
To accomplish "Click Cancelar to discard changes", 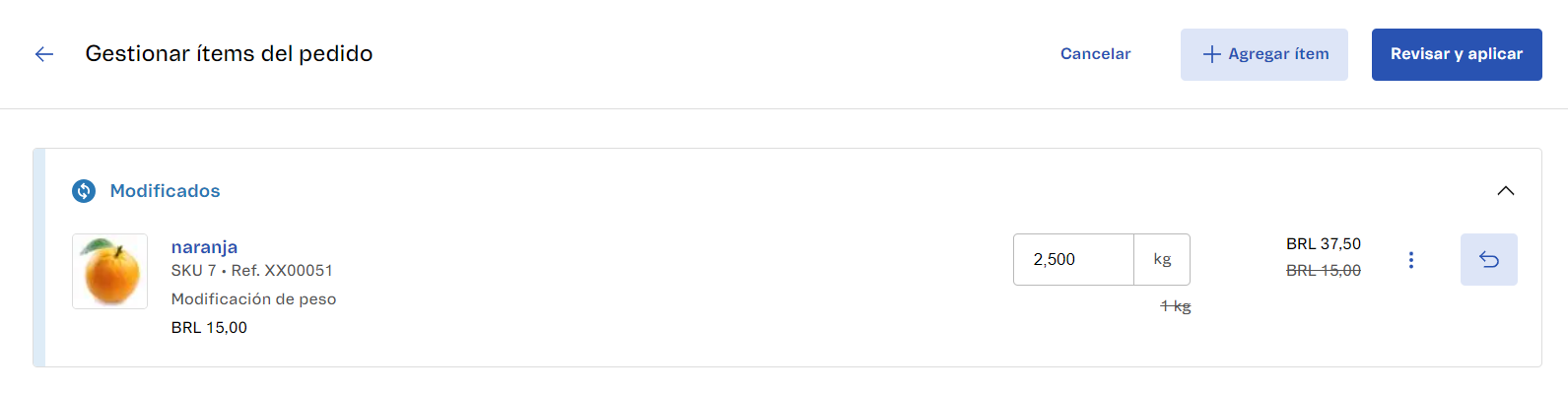I will click(1095, 54).
